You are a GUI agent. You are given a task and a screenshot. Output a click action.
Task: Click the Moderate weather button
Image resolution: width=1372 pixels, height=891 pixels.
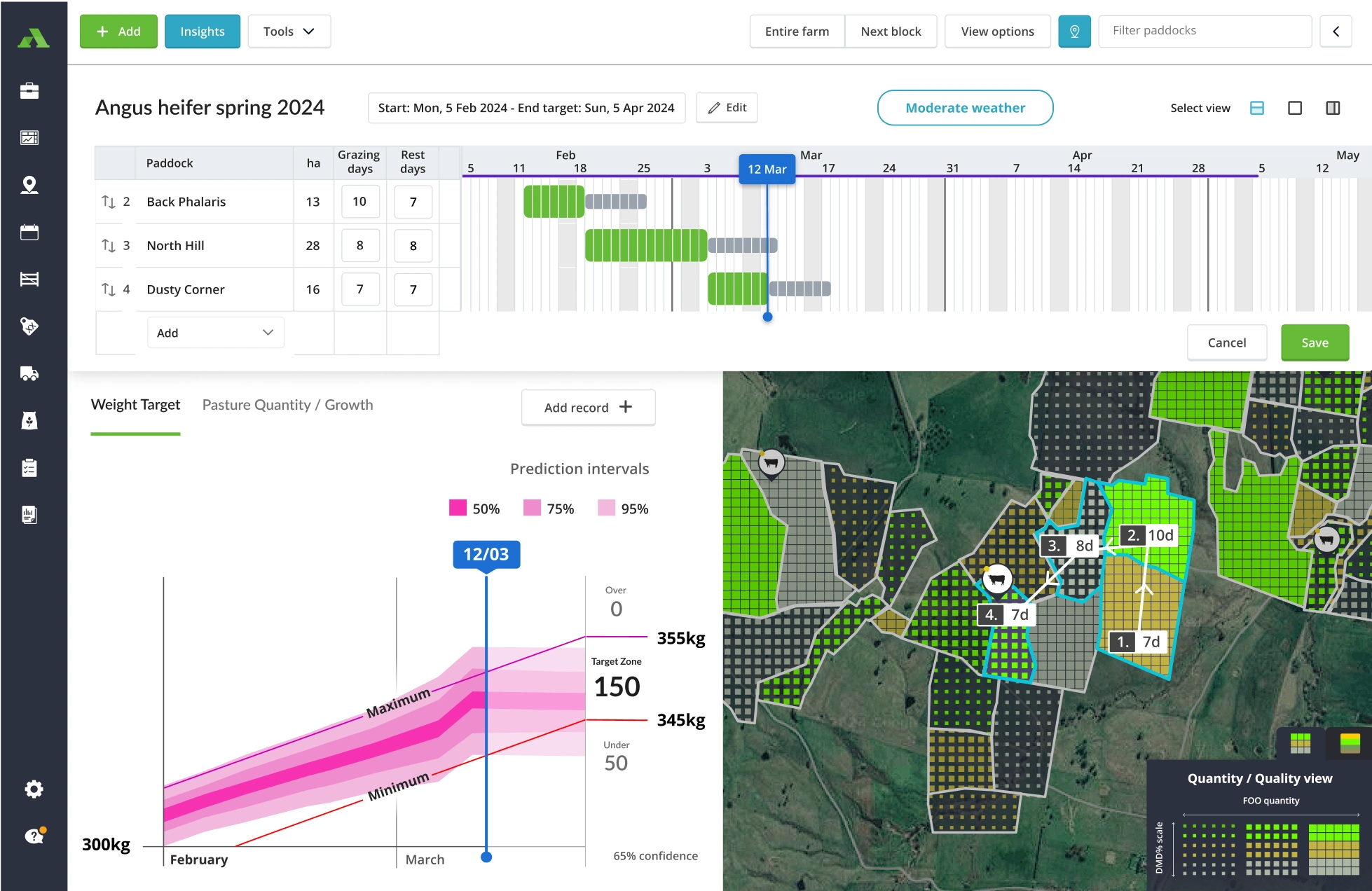[x=965, y=108]
